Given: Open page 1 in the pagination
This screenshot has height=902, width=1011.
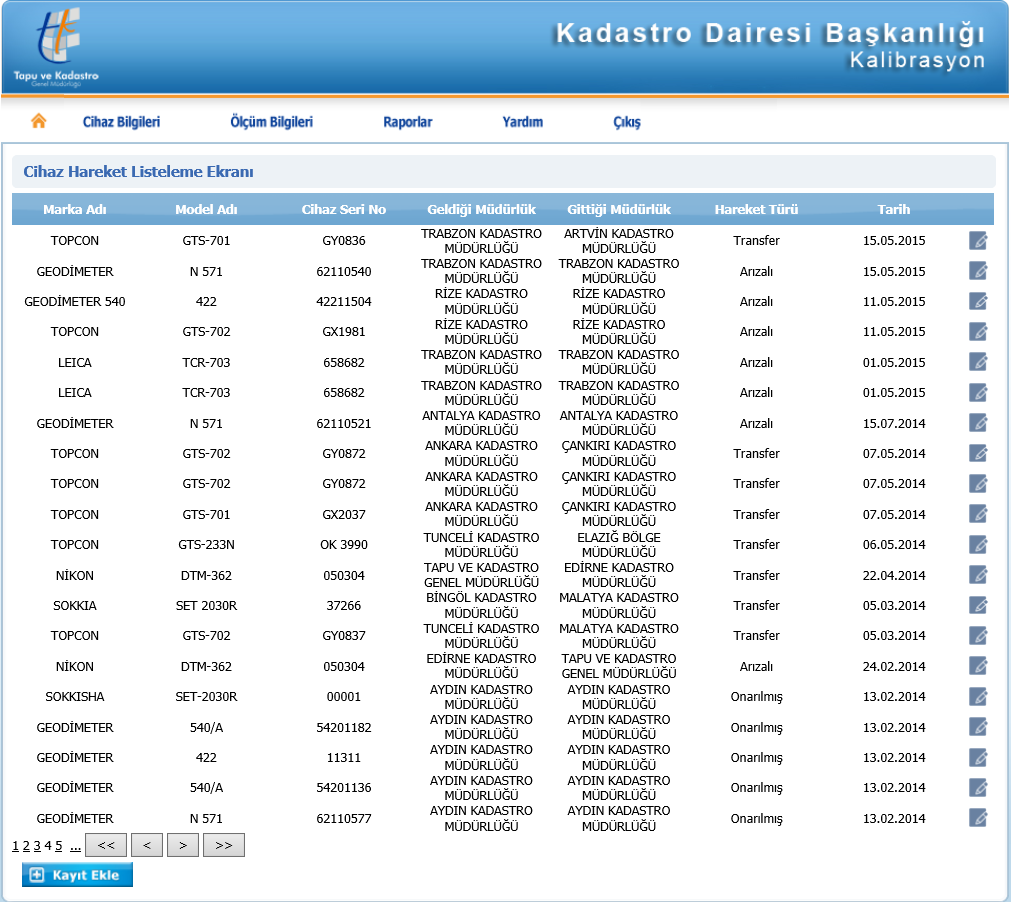Looking at the screenshot, I should [x=15, y=846].
